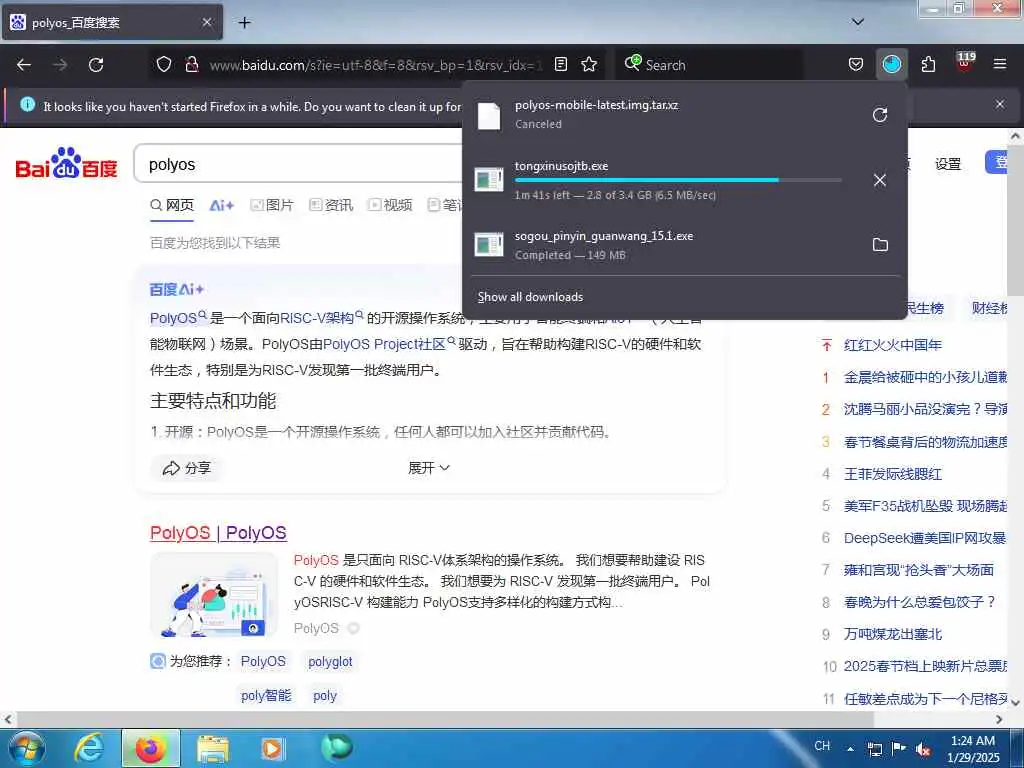Open the Firefox application menu
This screenshot has width=1024, height=768.
999,64
